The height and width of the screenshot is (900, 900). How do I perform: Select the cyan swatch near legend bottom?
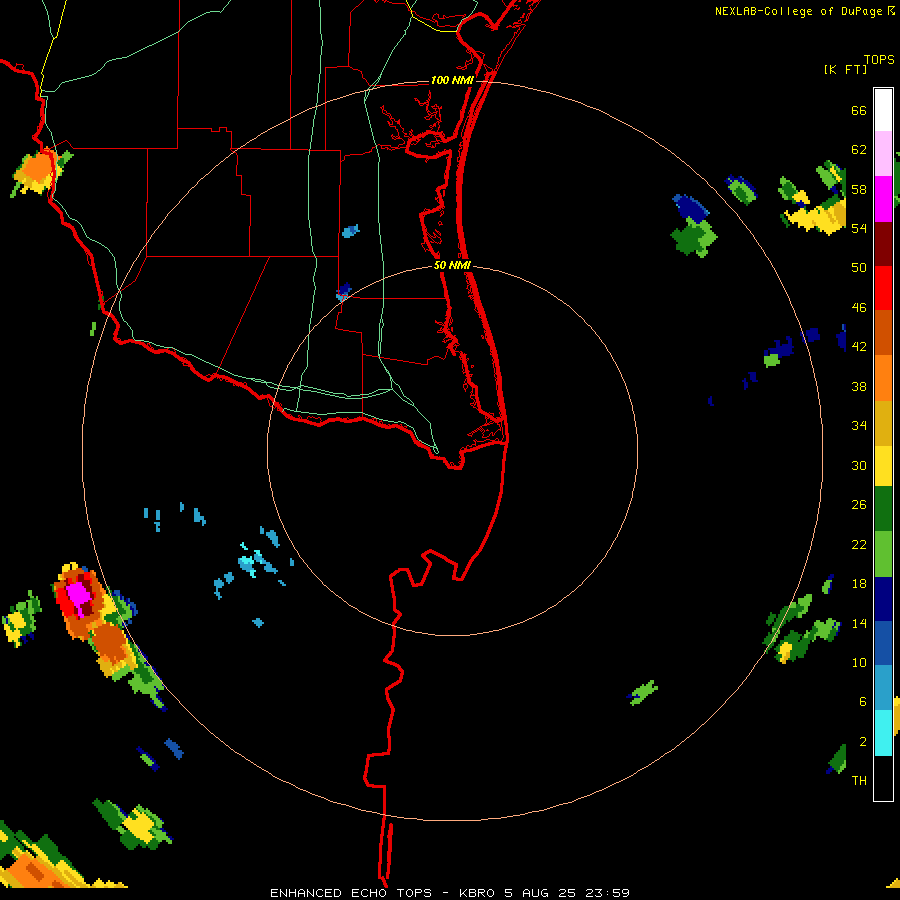[883, 734]
